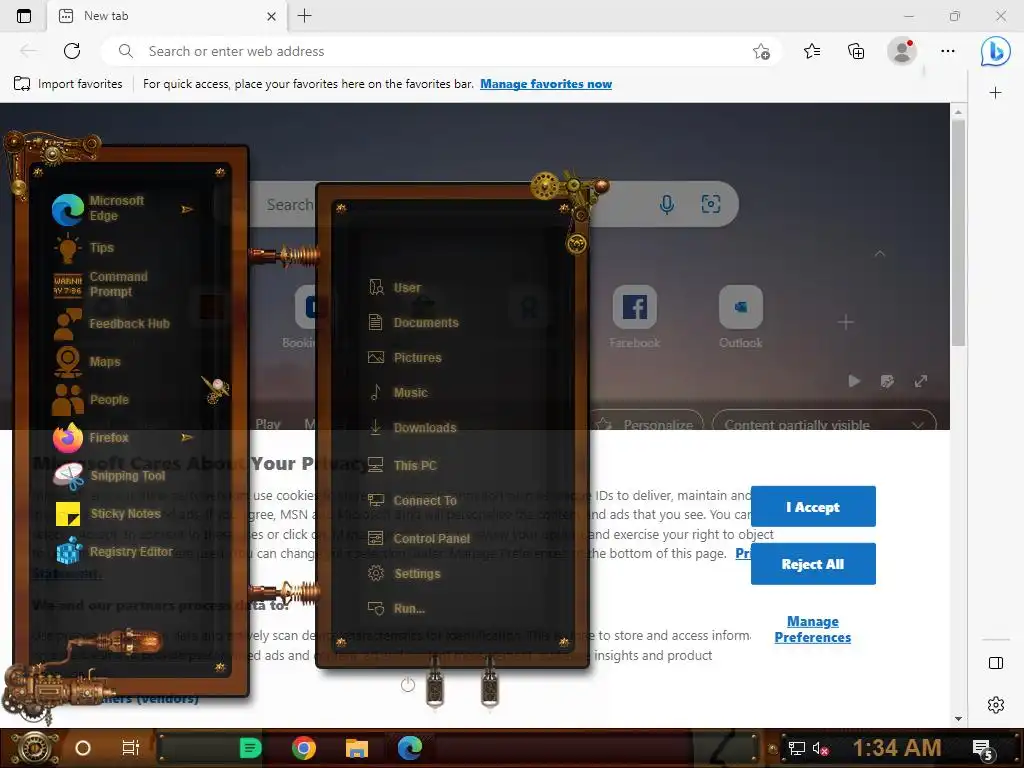Select Run... in start menu
Image resolution: width=1024 pixels, height=768 pixels.
(396, 608)
